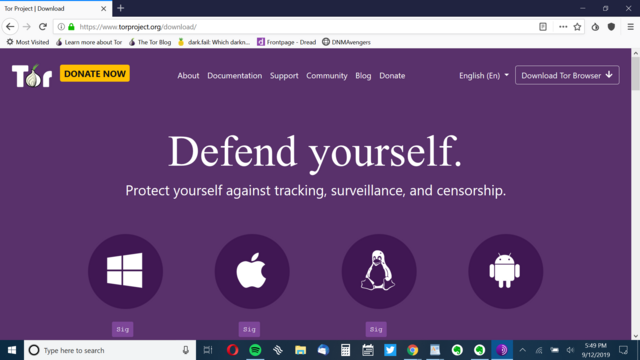Click the Tor onion logo on page

point(32,76)
